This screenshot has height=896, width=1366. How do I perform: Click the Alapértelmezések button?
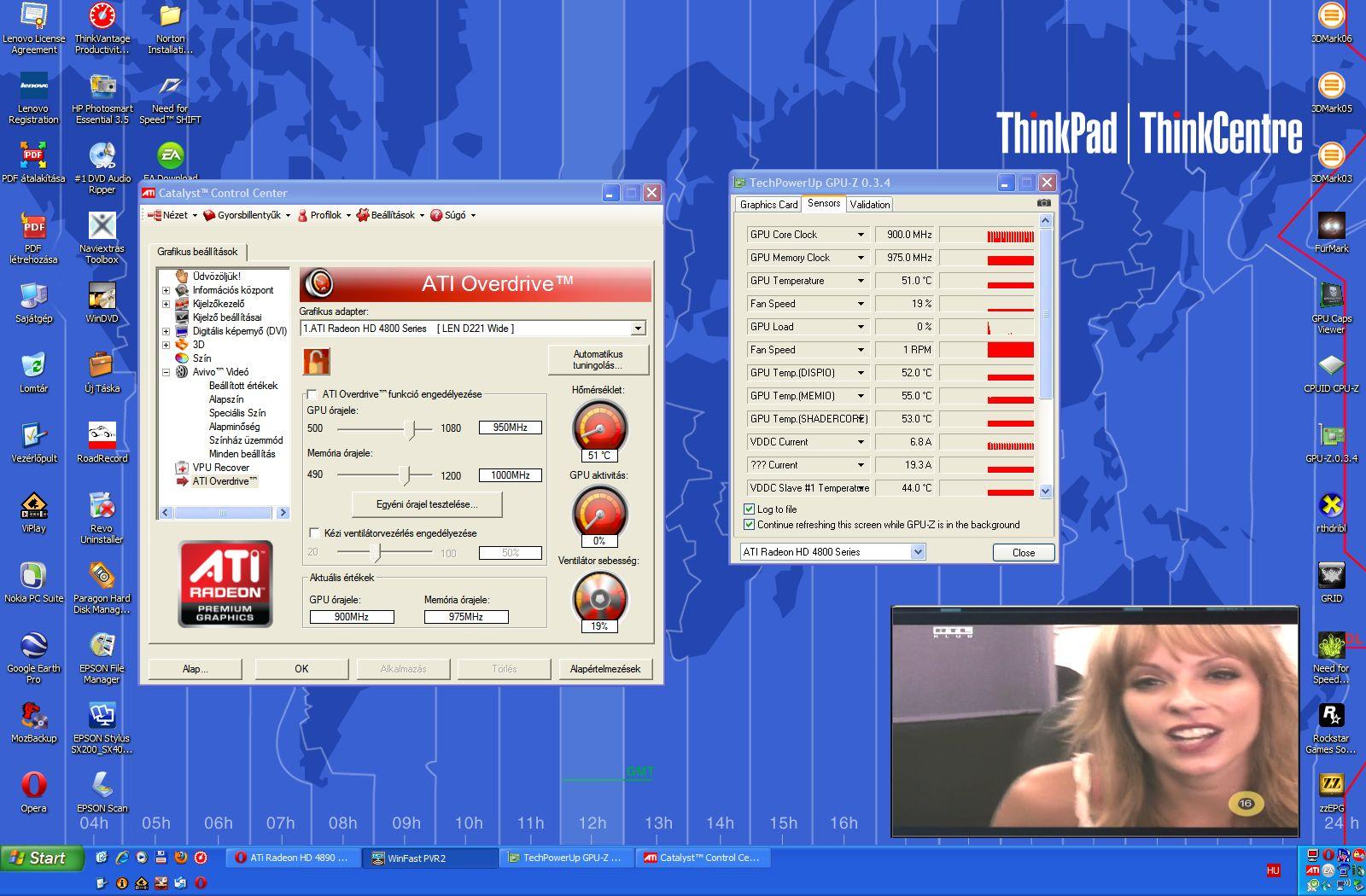[605, 669]
